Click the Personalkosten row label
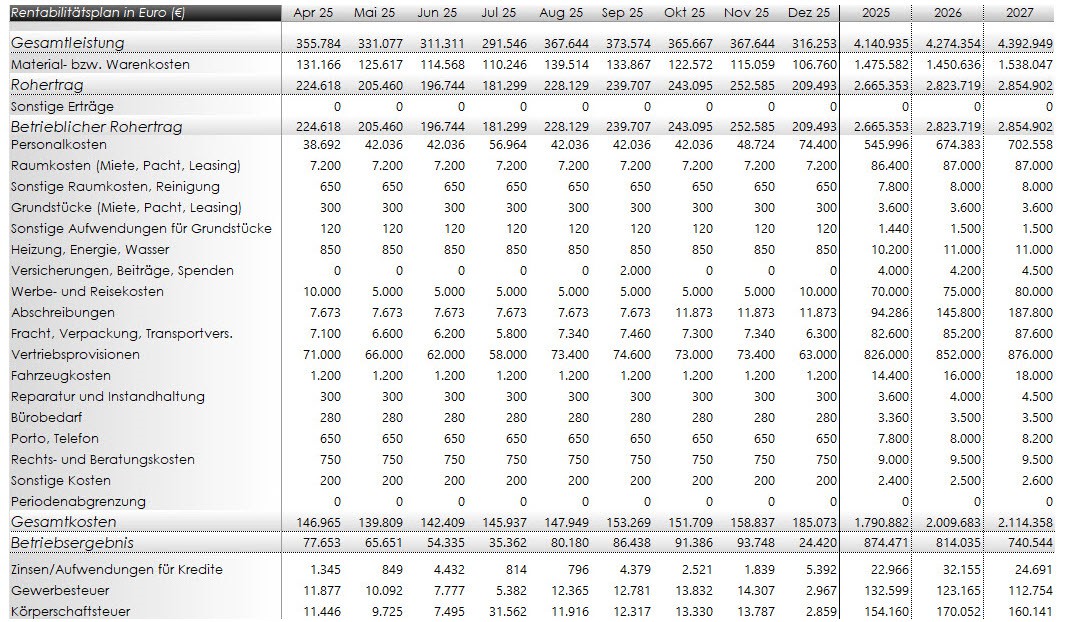Viewport: 1066px width, 622px height. [57, 145]
